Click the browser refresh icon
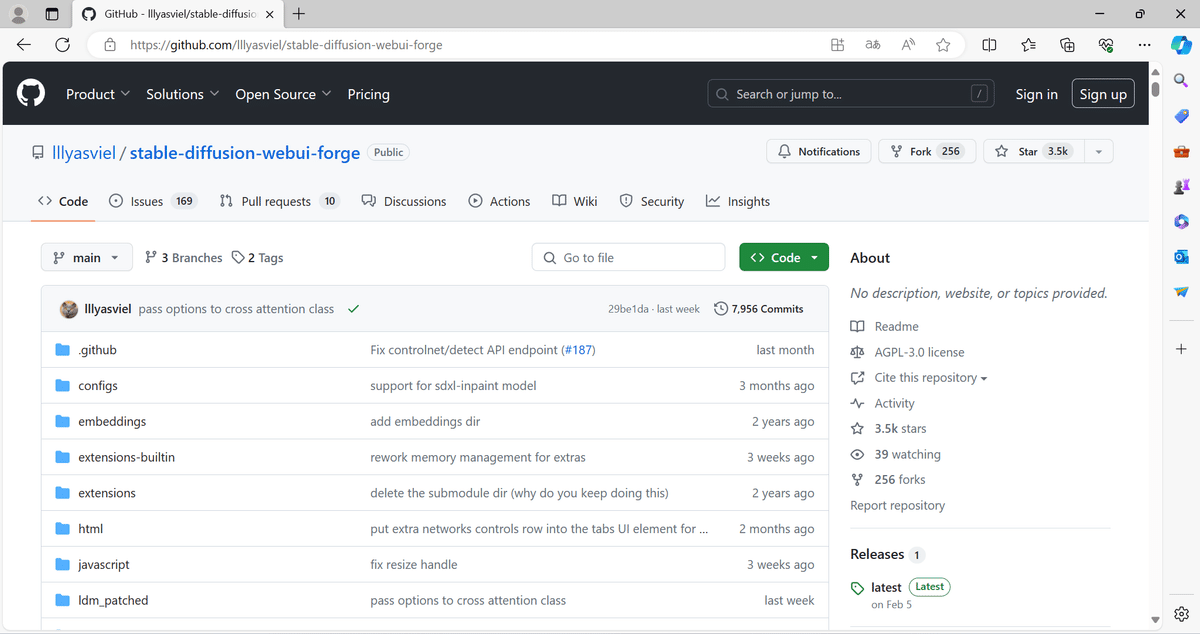 tap(62, 45)
